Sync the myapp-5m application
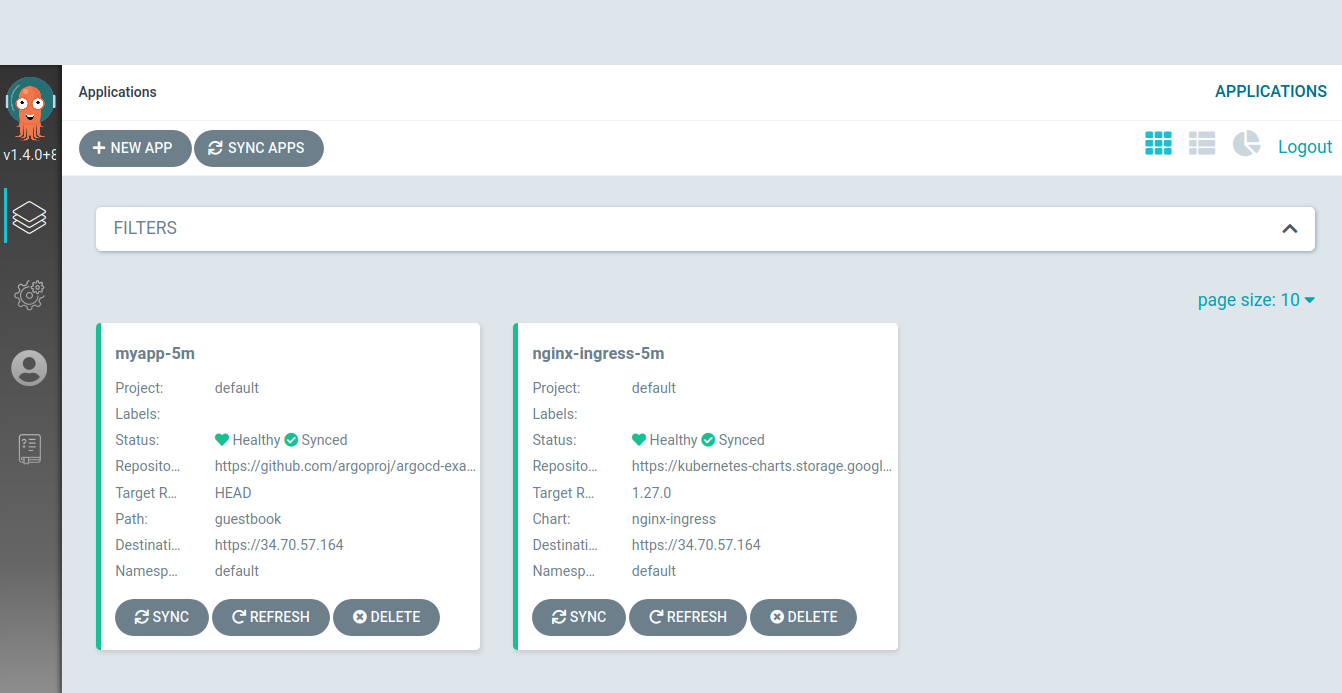 coord(162,617)
